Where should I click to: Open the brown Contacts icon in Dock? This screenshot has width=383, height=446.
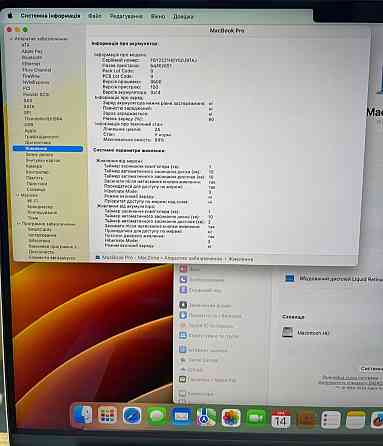click(306, 419)
